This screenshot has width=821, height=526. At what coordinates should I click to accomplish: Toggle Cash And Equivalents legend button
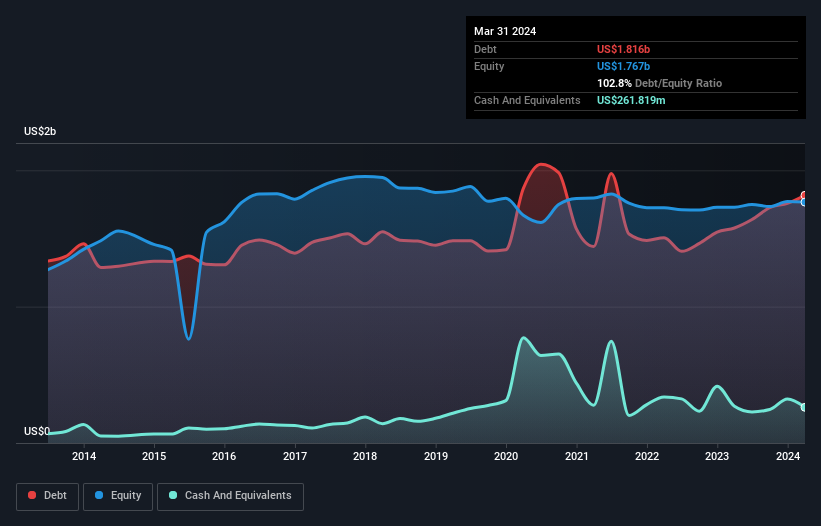coord(230,496)
